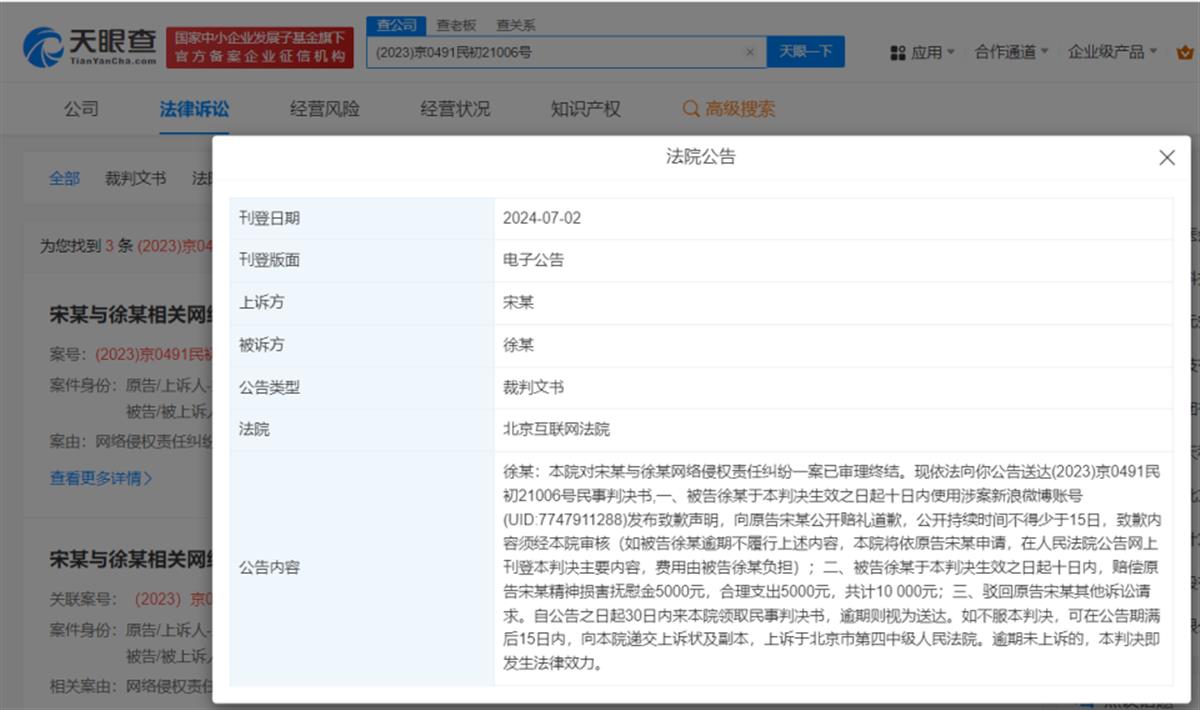Open the 知识产权 tab

coord(585,108)
